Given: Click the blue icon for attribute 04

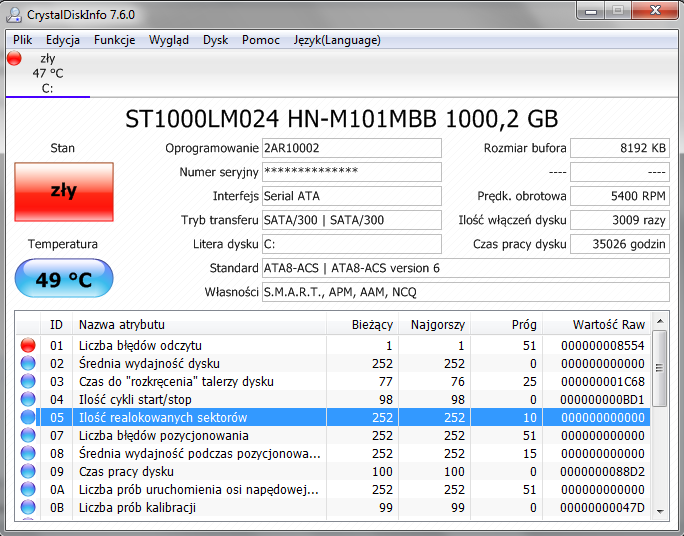Looking at the screenshot, I should pyautogui.click(x=28, y=399).
